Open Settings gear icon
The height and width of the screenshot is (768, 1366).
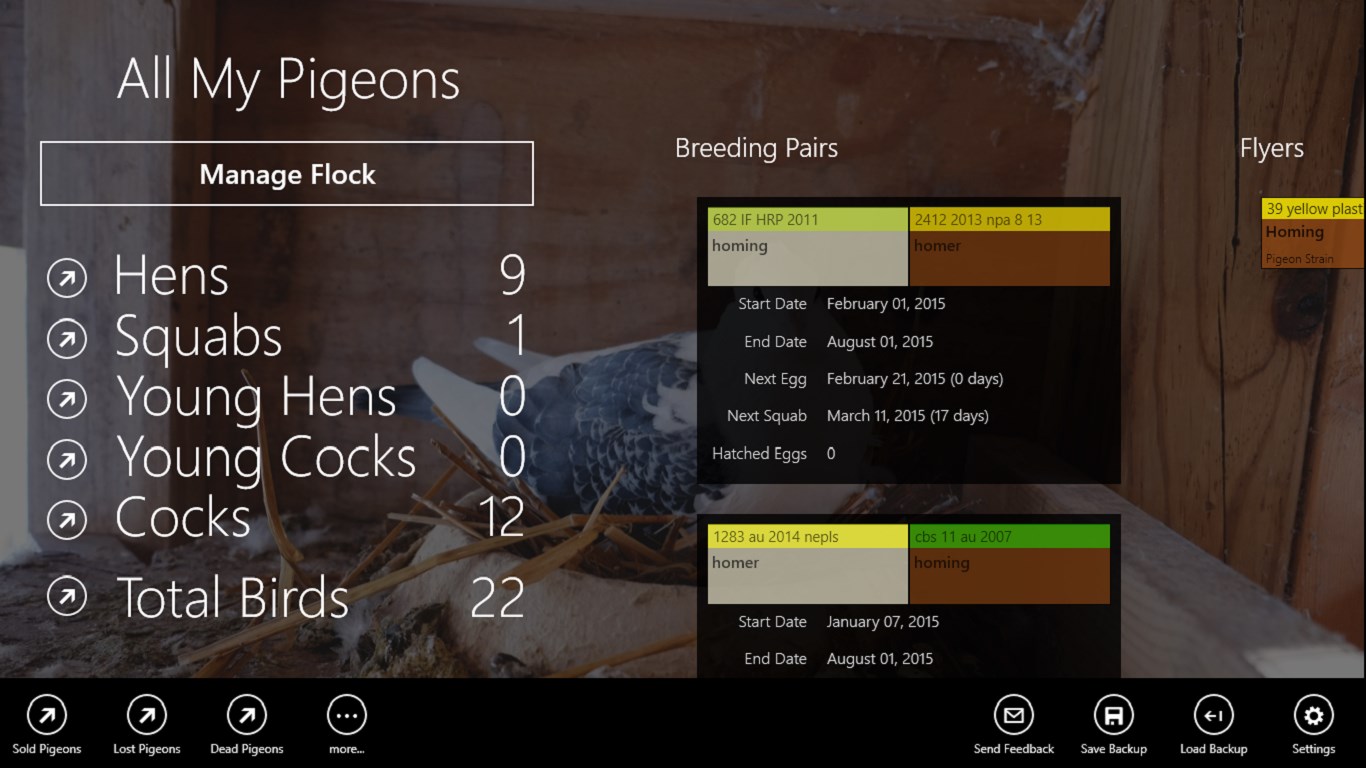(1314, 715)
